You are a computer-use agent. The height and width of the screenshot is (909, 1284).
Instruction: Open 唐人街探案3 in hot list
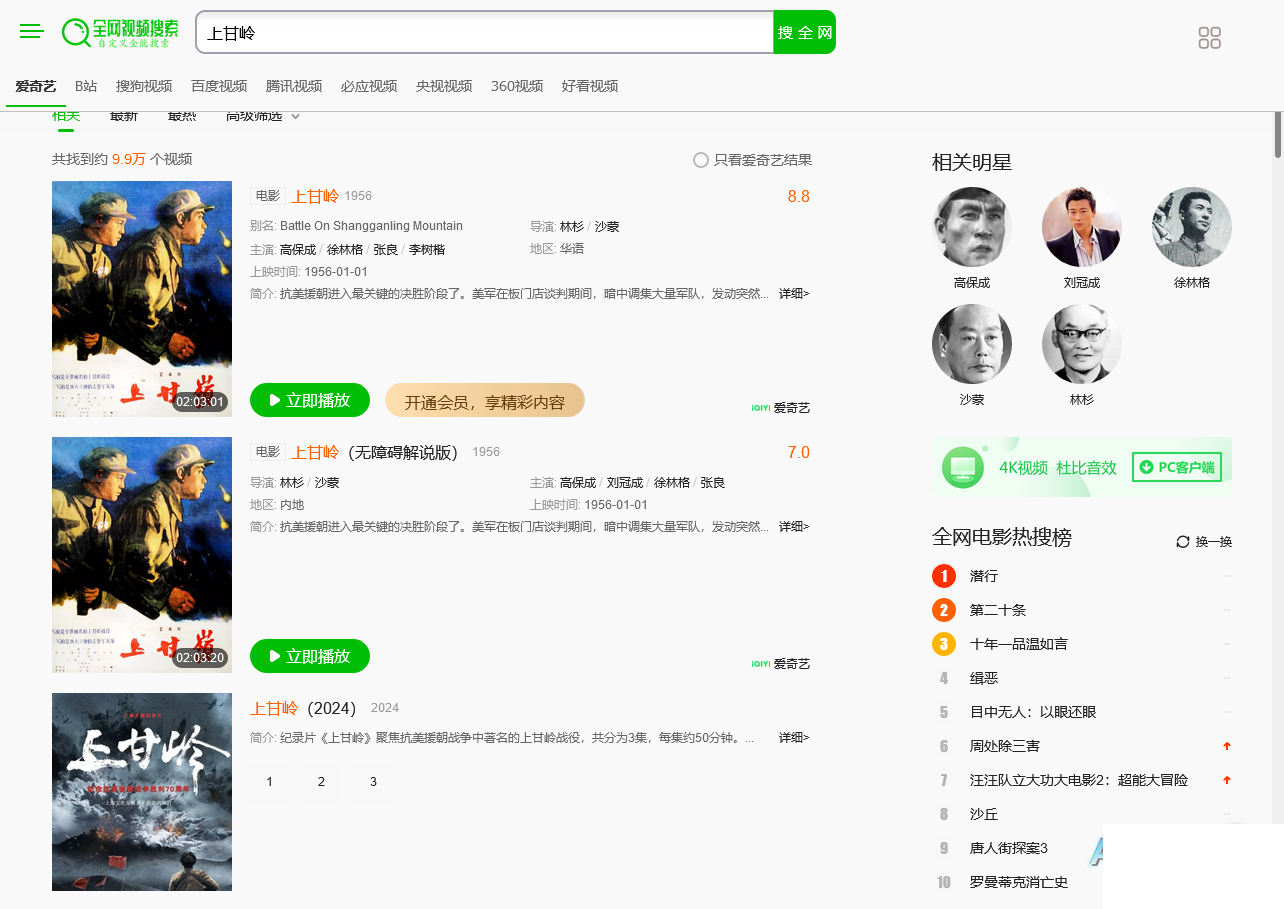[x=1009, y=848]
